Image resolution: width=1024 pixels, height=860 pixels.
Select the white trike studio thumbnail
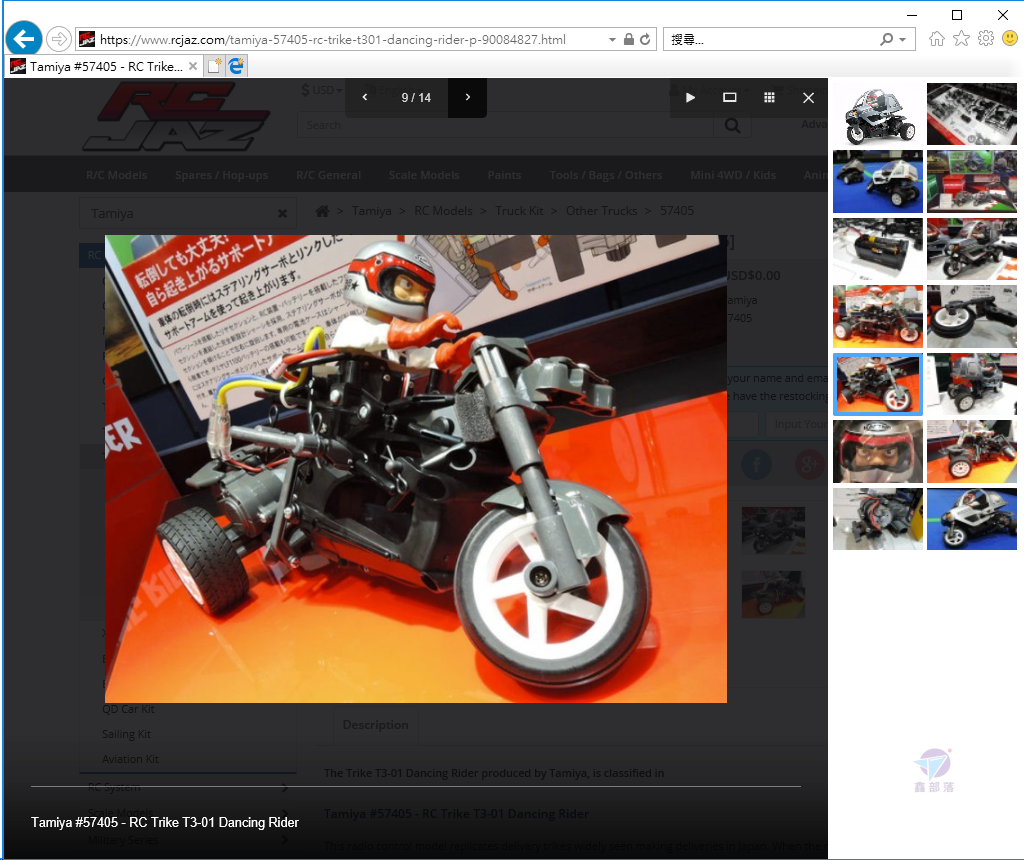tap(878, 114)
